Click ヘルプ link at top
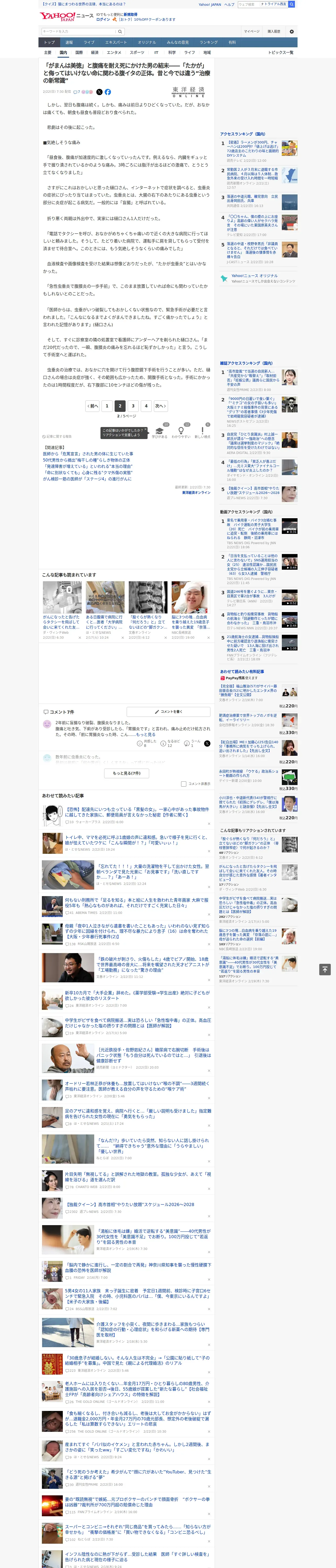 (x=229, y=4)
